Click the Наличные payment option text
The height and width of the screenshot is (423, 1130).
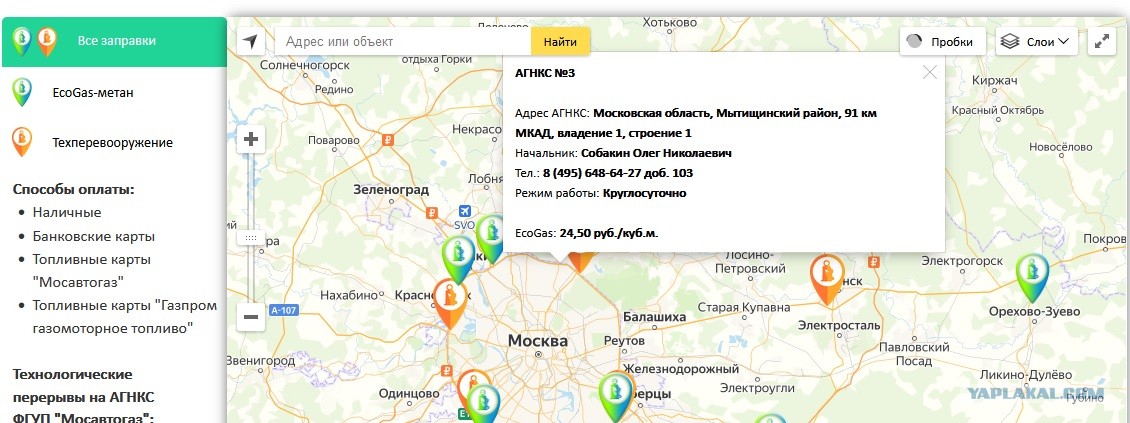click(67, 213)
